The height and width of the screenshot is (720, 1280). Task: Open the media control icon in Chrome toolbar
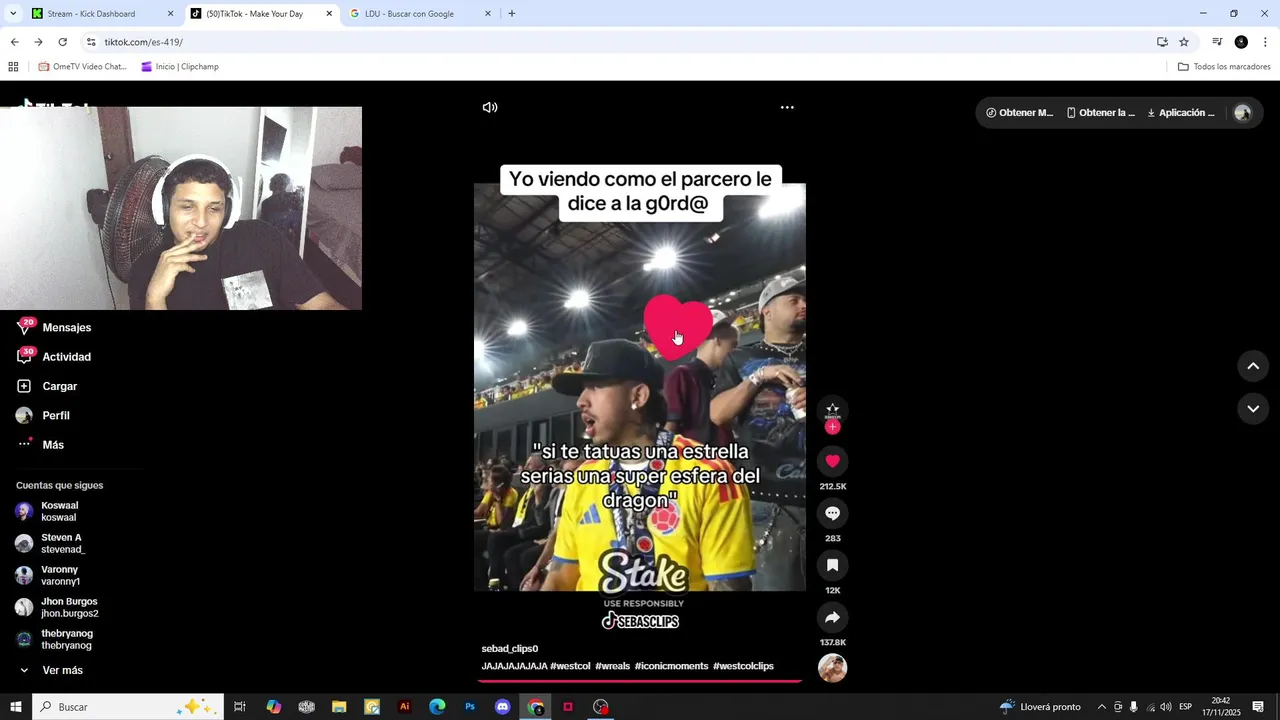pyautogui.click(x=1217, y=42)
